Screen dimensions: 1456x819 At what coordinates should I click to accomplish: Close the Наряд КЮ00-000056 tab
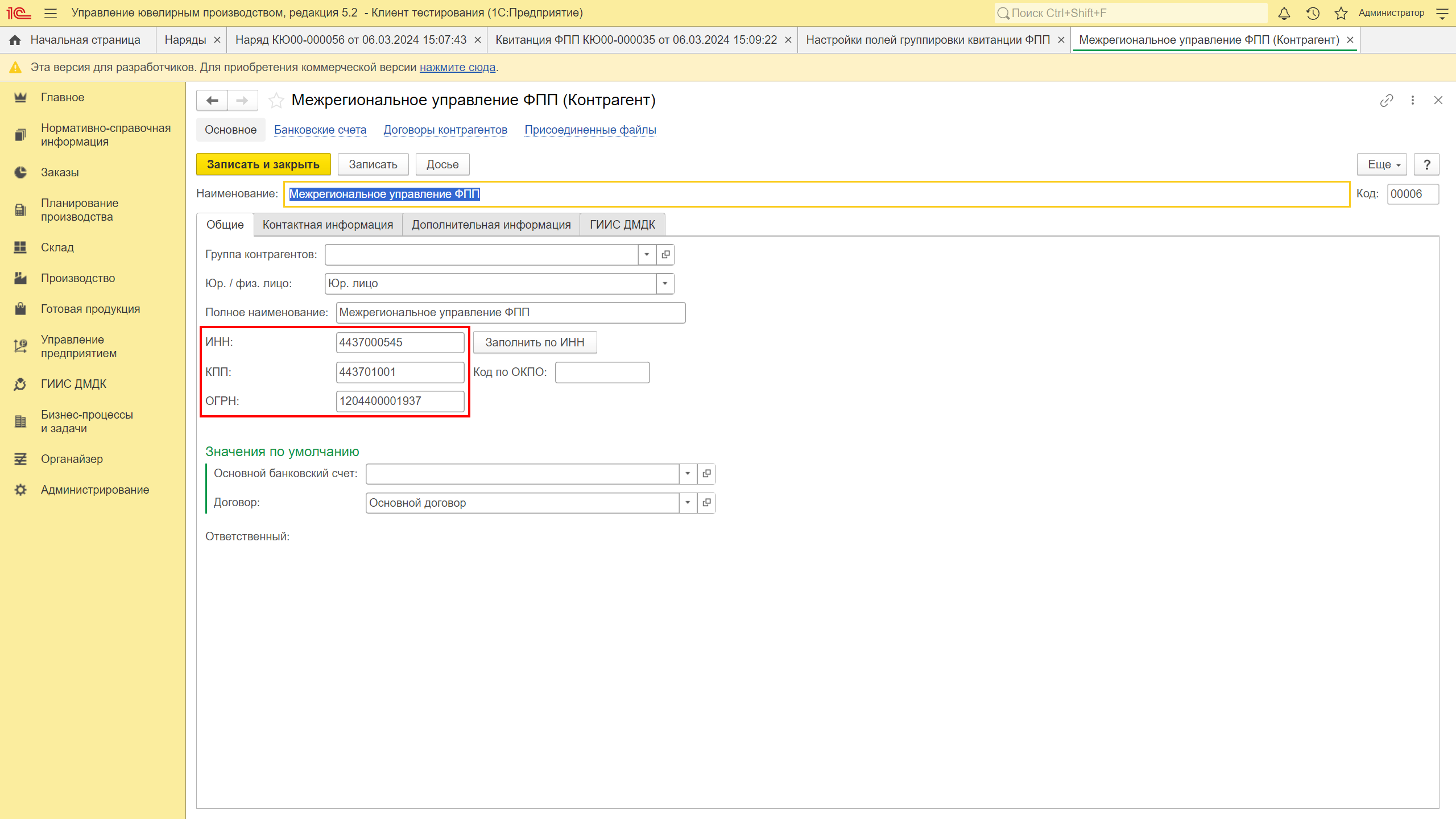[478, 40]
